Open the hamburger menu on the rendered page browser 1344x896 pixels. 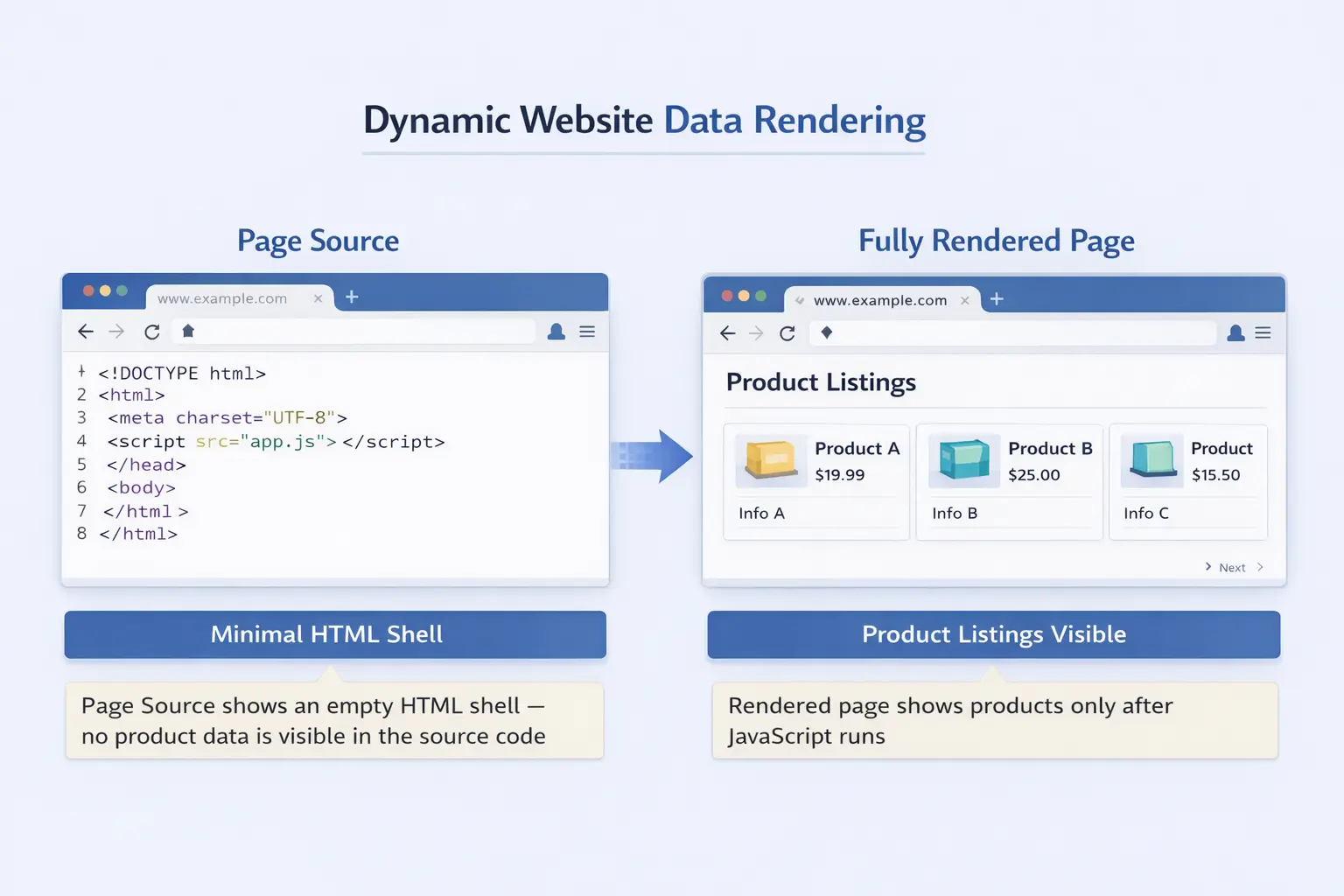click(x=1263, y=332)
